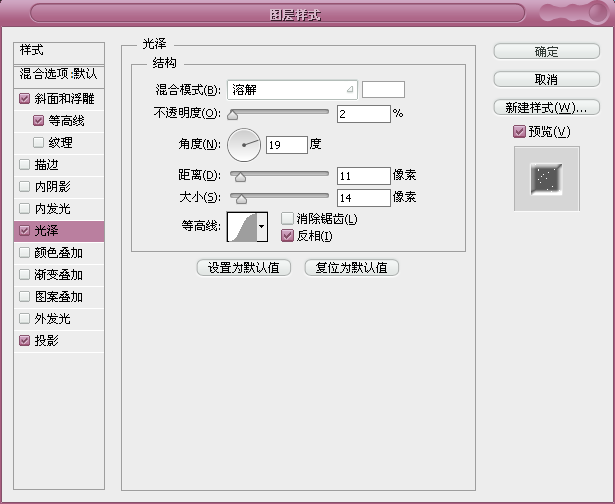Screen dimensions: 615x504
Task: Uncheck the 光泽 checkbox
Action: point(24,230)
